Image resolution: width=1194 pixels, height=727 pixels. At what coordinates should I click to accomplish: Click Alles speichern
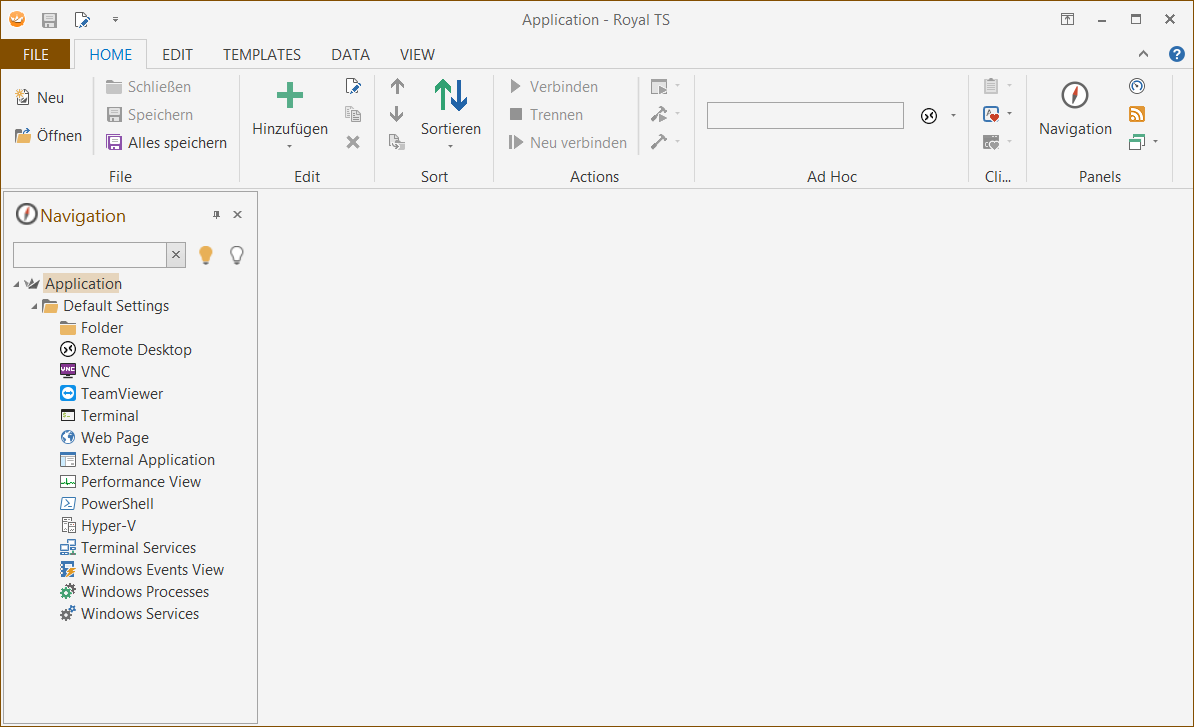tap(167, 142)
